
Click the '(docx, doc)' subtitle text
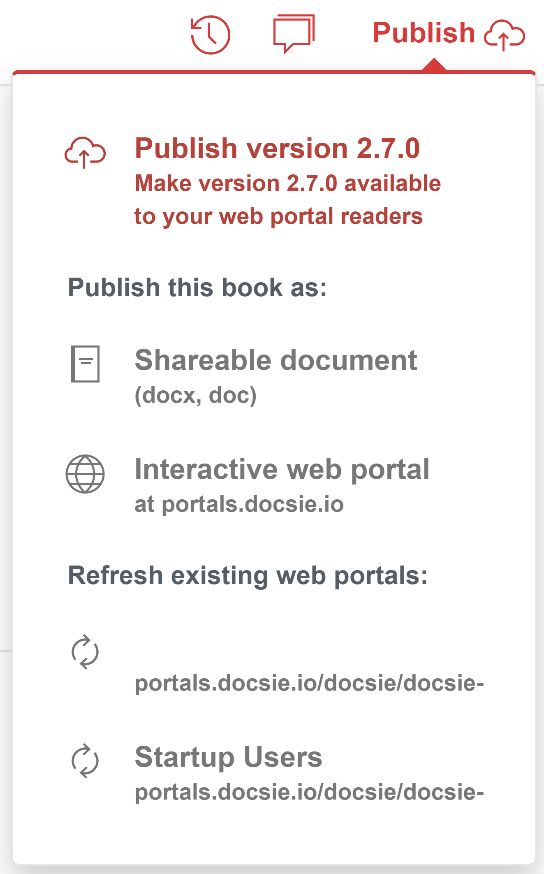[x=196, y=395]
